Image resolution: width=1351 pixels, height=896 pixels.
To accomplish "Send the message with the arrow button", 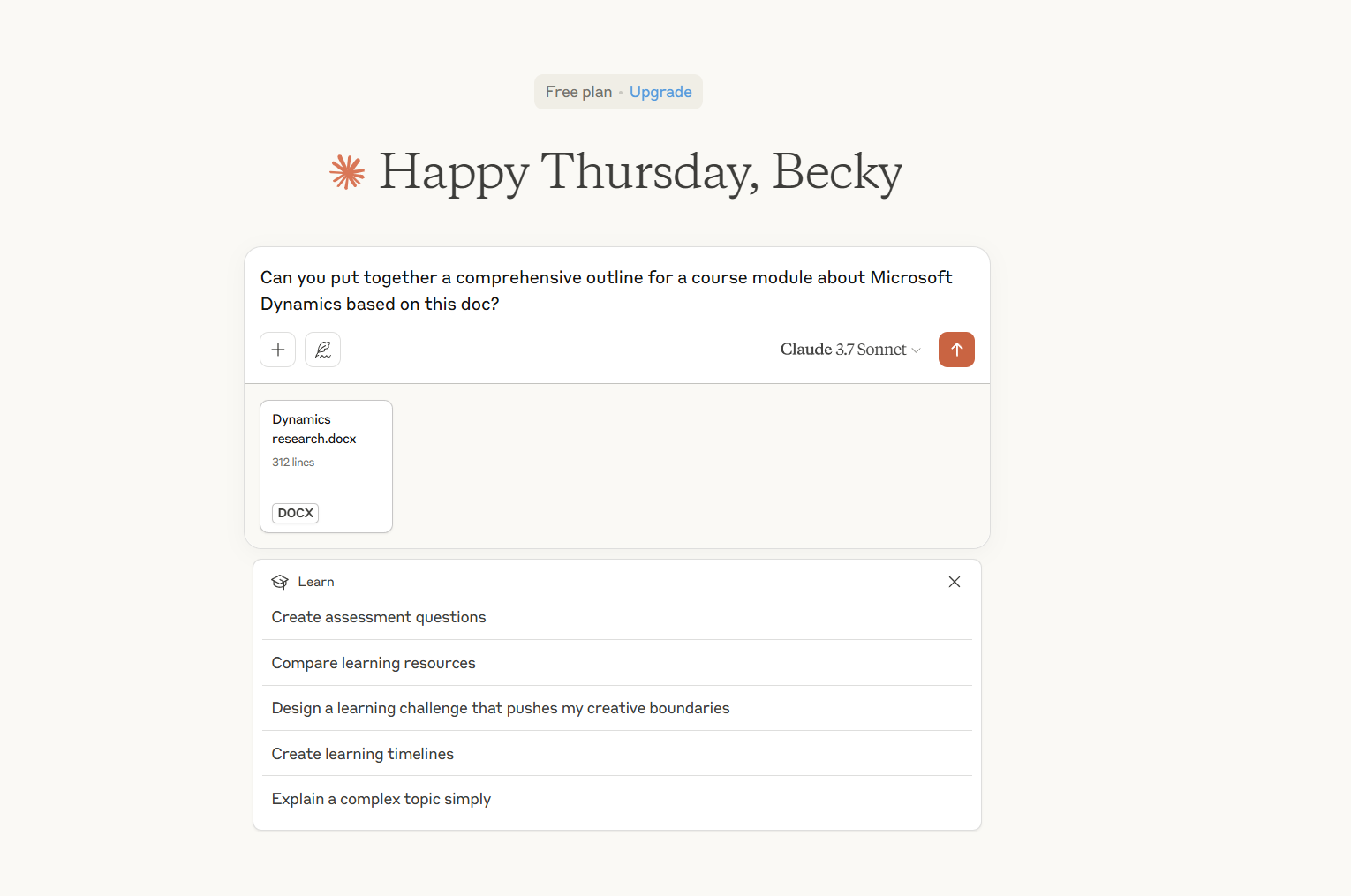I will [956, 350].
